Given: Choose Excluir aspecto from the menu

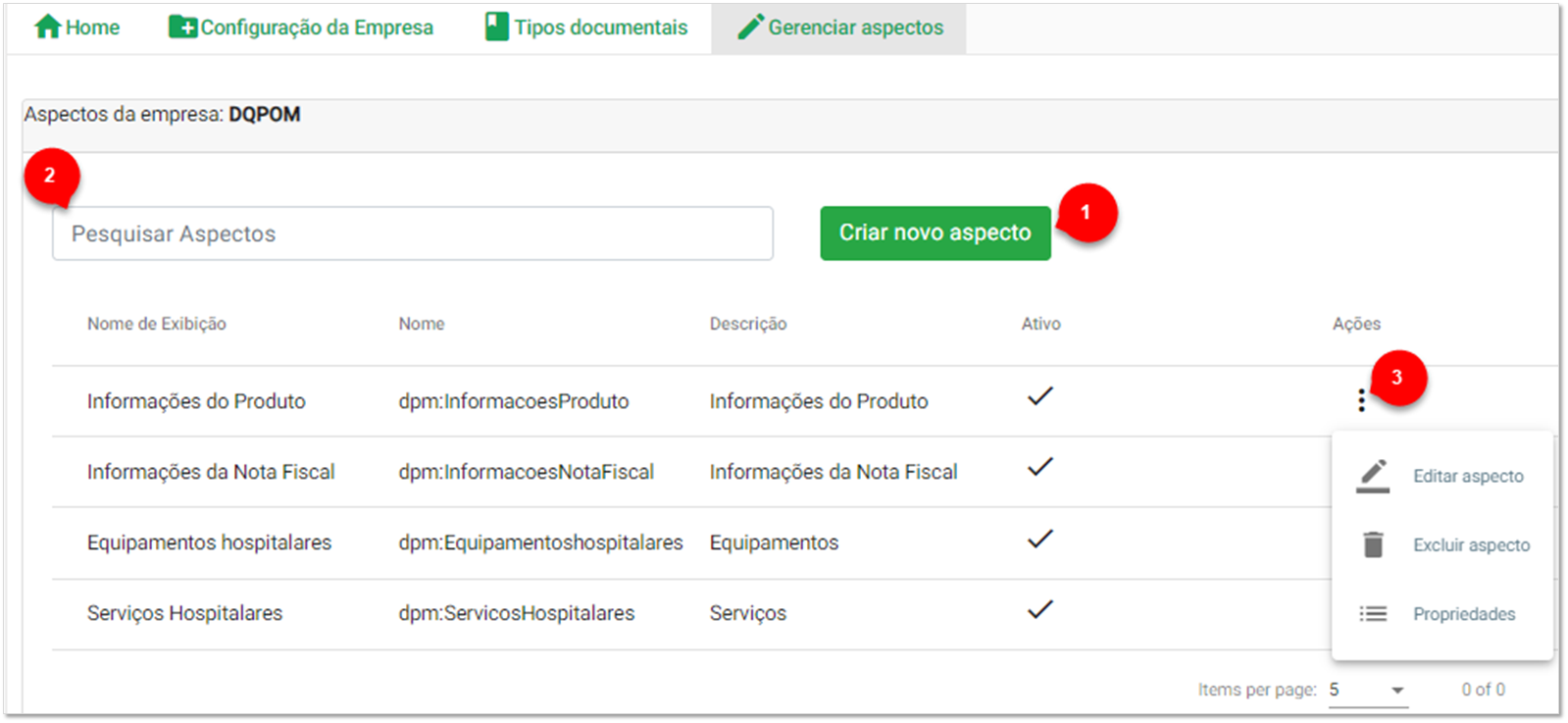Looking at the screenshot, I should click(1442, 544).
